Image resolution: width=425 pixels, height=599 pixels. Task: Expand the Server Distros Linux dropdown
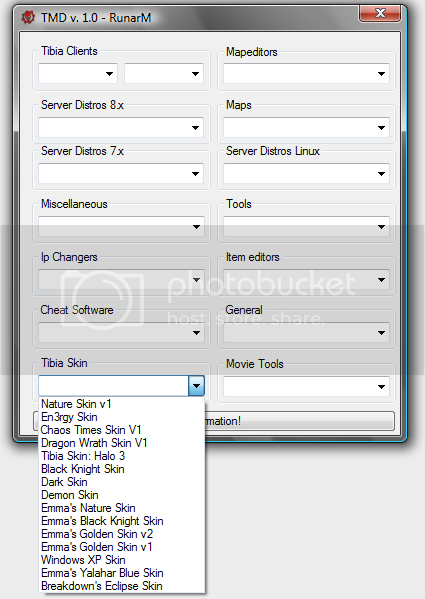(306, 173)
